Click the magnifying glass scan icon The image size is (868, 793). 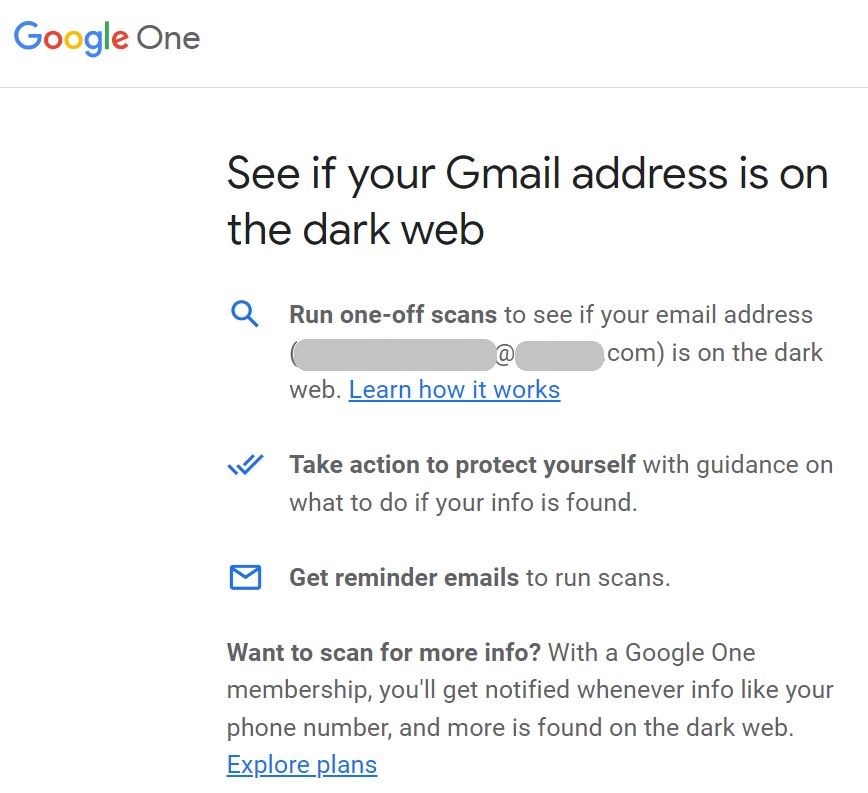click(x=244, y=314)
